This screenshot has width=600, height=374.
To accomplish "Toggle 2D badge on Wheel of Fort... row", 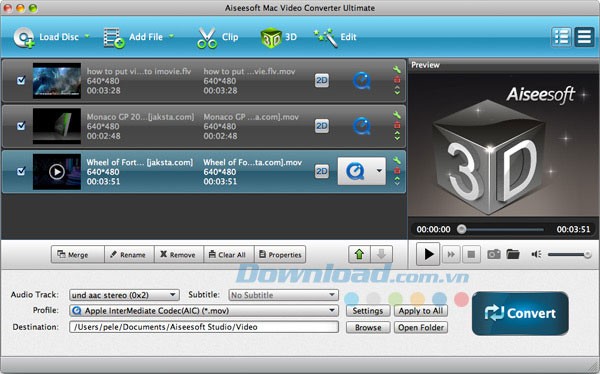I will point(322,171).
